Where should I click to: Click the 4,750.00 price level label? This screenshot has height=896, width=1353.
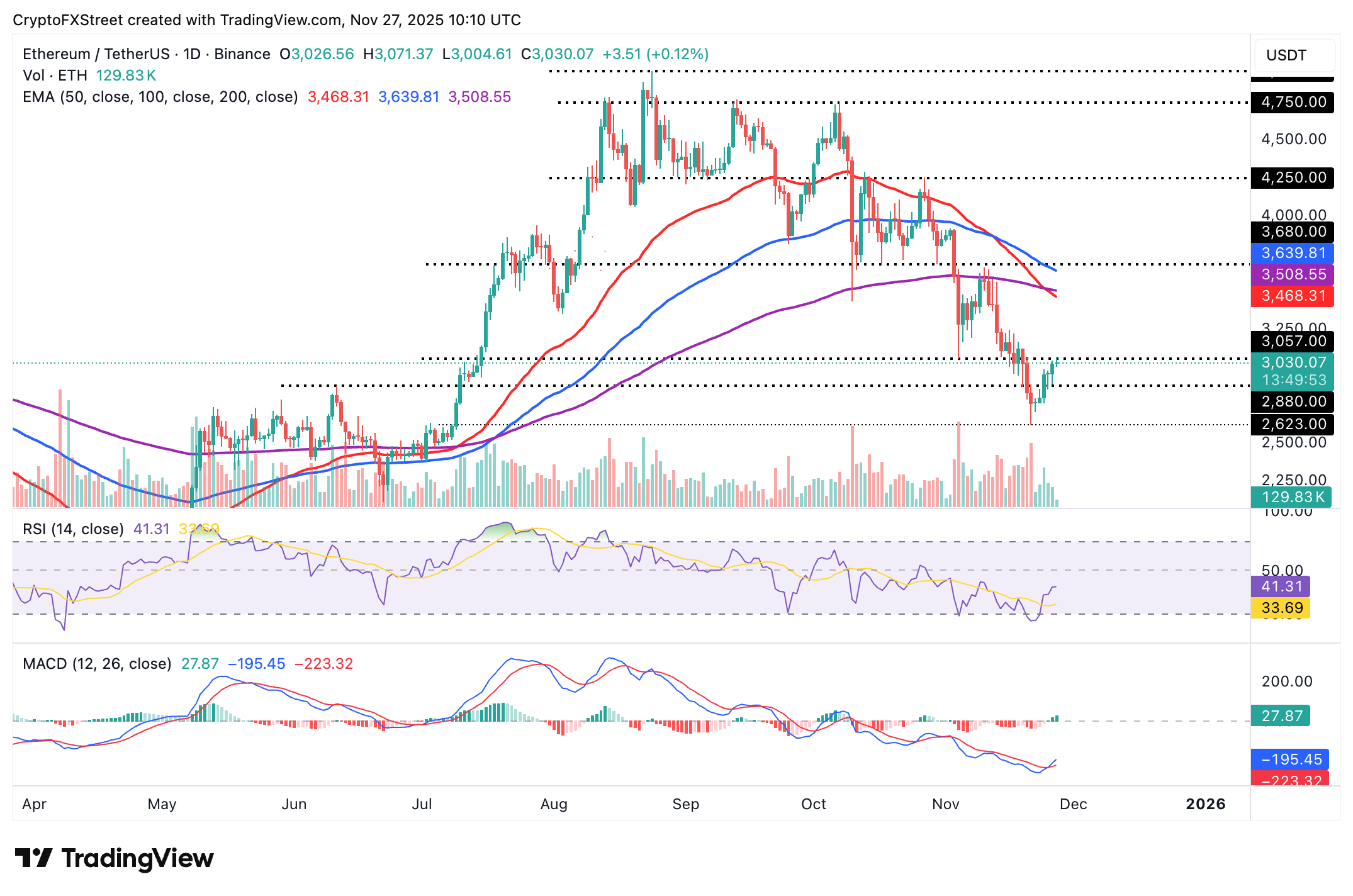pos(1293,102)
